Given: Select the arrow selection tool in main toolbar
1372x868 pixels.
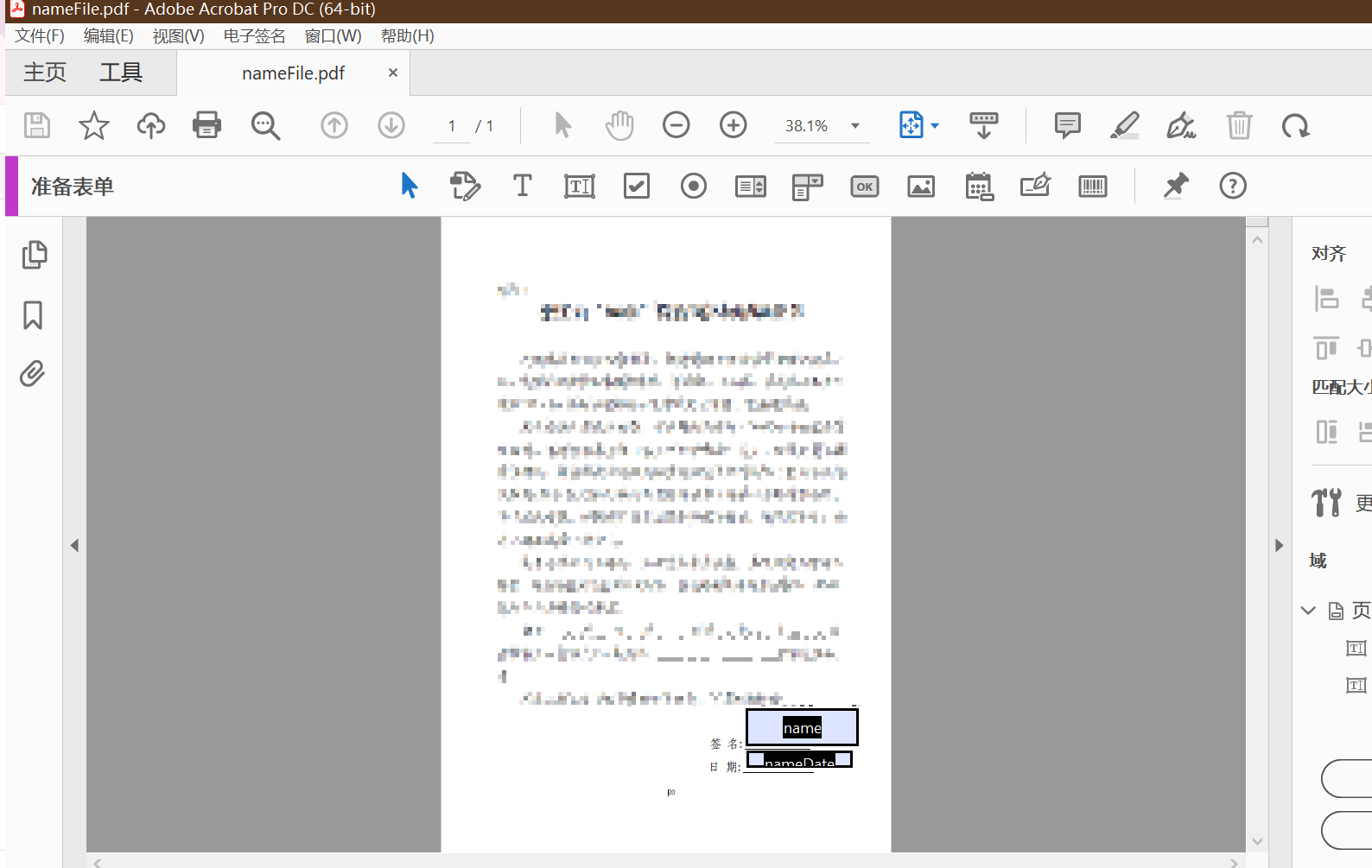Looking at the screenshot, I should (x=562, y=125).
